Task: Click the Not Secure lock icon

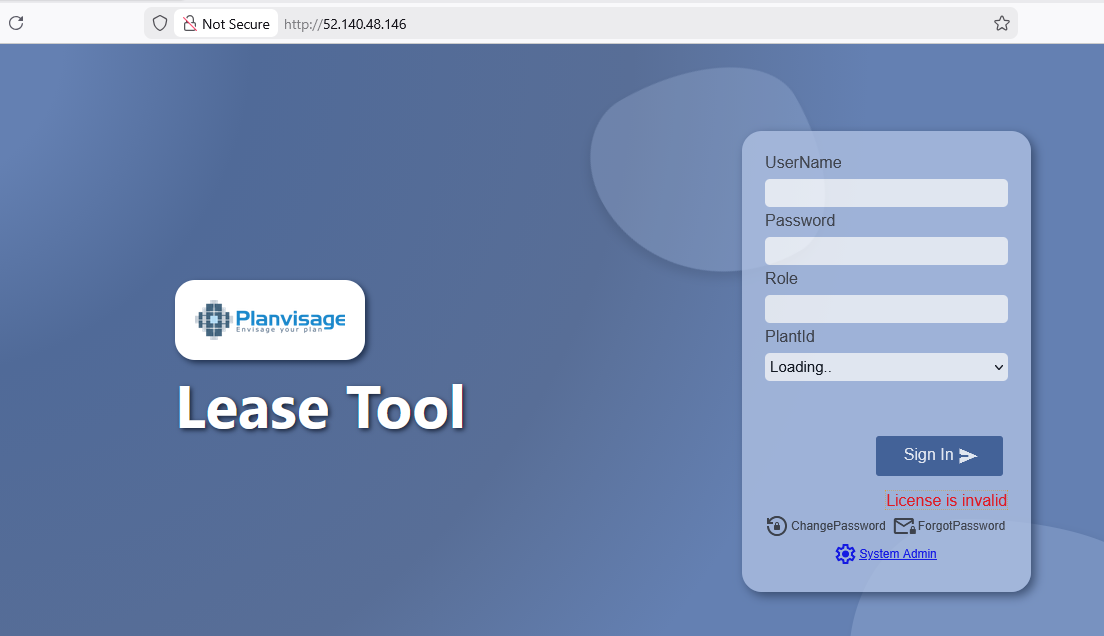Action: 190,23
